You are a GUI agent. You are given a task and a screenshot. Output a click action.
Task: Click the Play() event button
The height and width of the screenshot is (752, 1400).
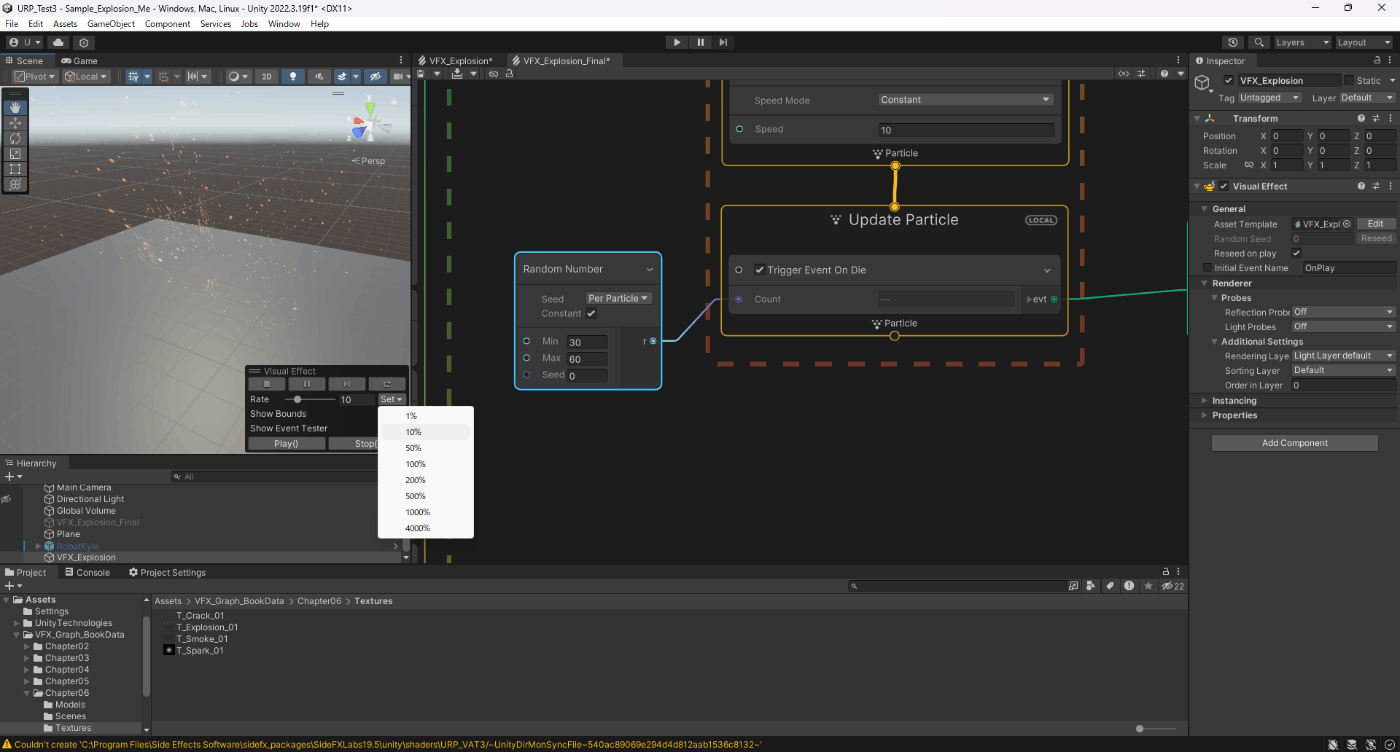coord(286,443)
